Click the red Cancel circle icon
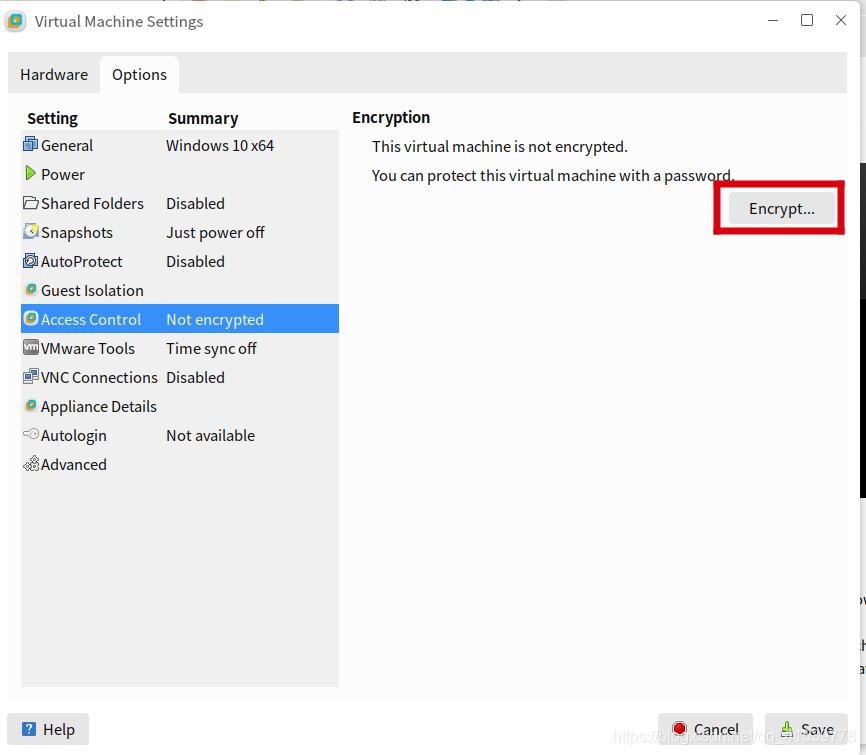Image resolution: width=866 pixels, height=755 pixels. 679,729
